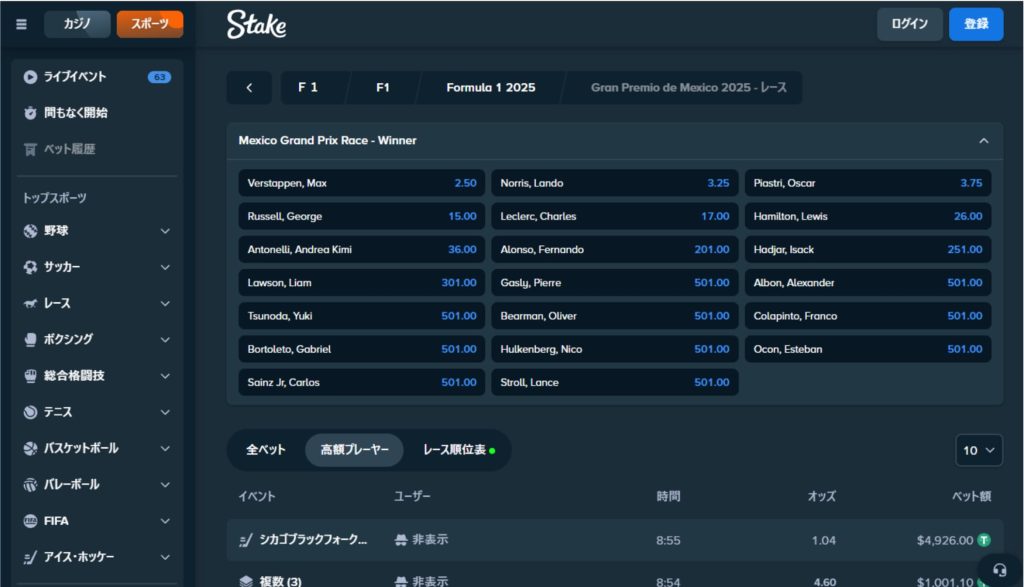Click the ログイン button
Viewport: 1024px width, 587px height.
tap(909, 24)
